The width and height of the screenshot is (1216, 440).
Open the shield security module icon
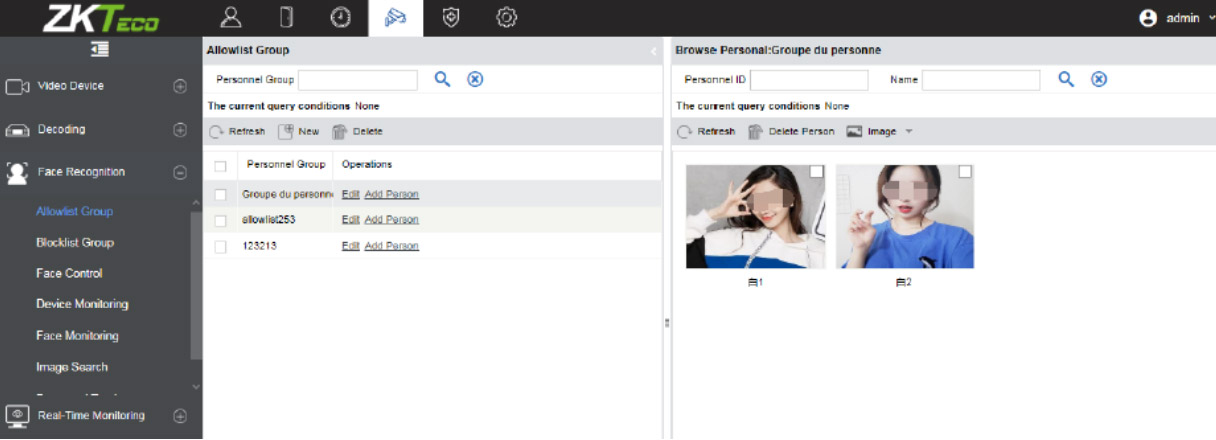pos(451,17)
